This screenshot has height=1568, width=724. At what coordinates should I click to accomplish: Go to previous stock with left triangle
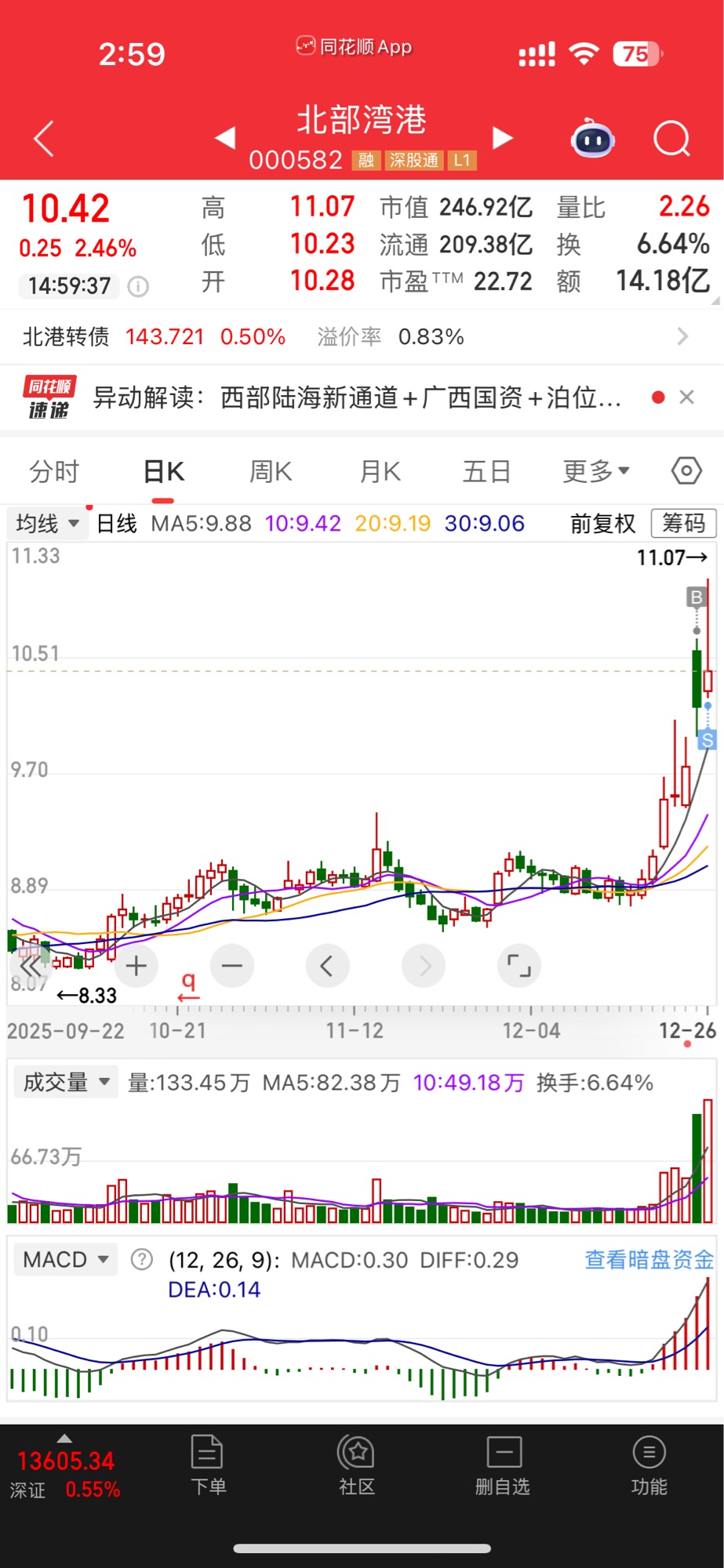point(225,138)
